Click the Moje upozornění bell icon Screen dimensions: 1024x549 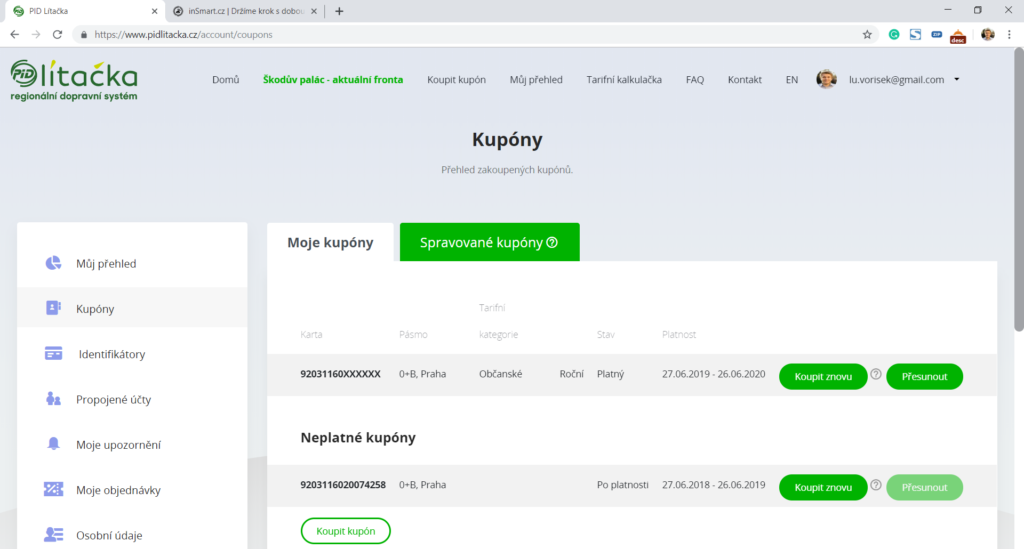point(53,444)
